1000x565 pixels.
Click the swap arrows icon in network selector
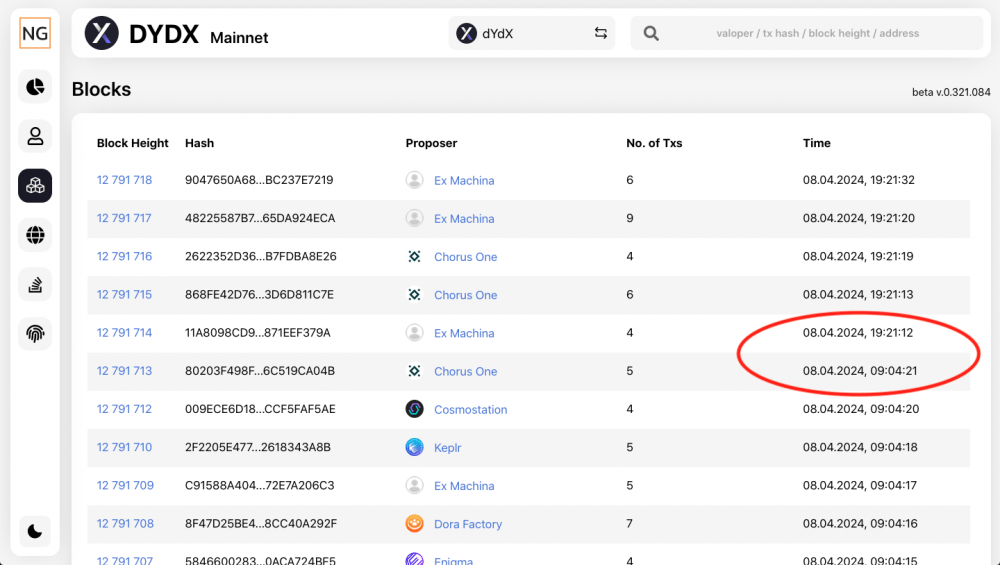[x=601, y=33]
